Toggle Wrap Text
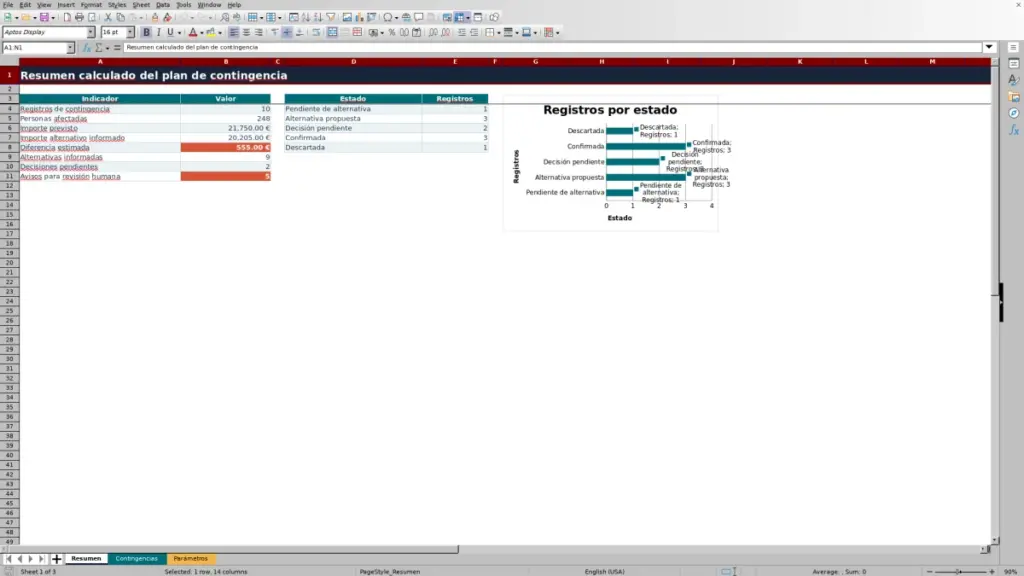 pyautogui.click(x=316, y=32)
